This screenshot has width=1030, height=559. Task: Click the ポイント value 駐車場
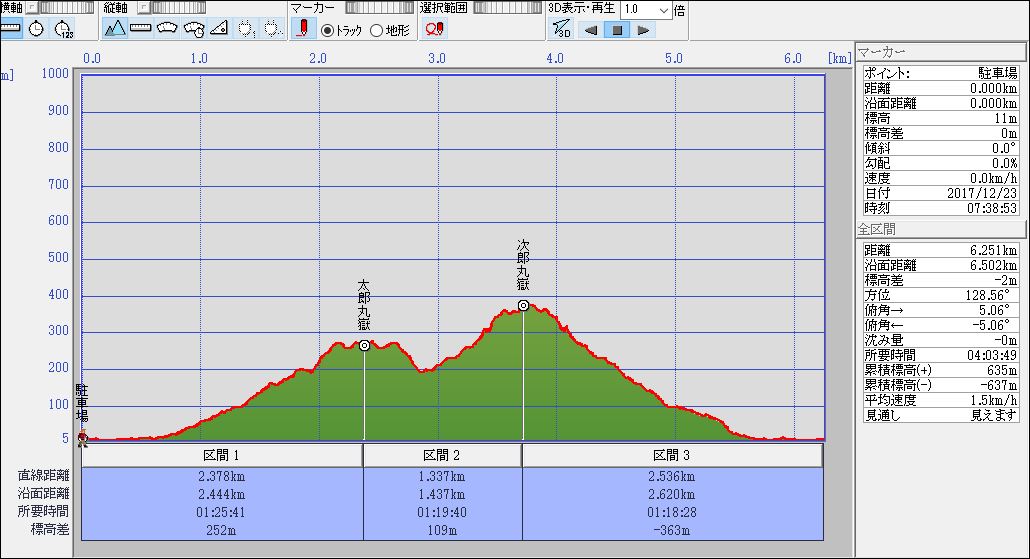(998, 74)
